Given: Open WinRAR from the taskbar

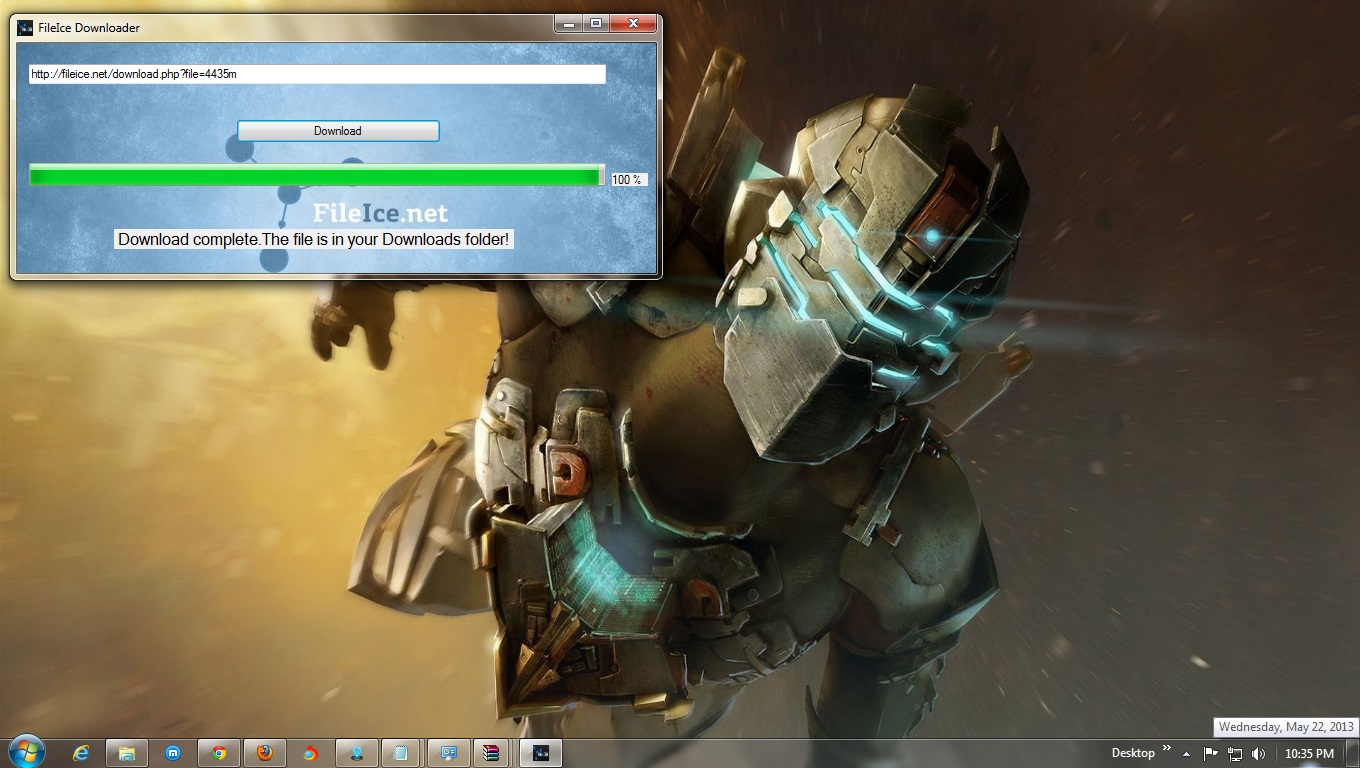Looking at the screenshot, I should coord(490,753).
